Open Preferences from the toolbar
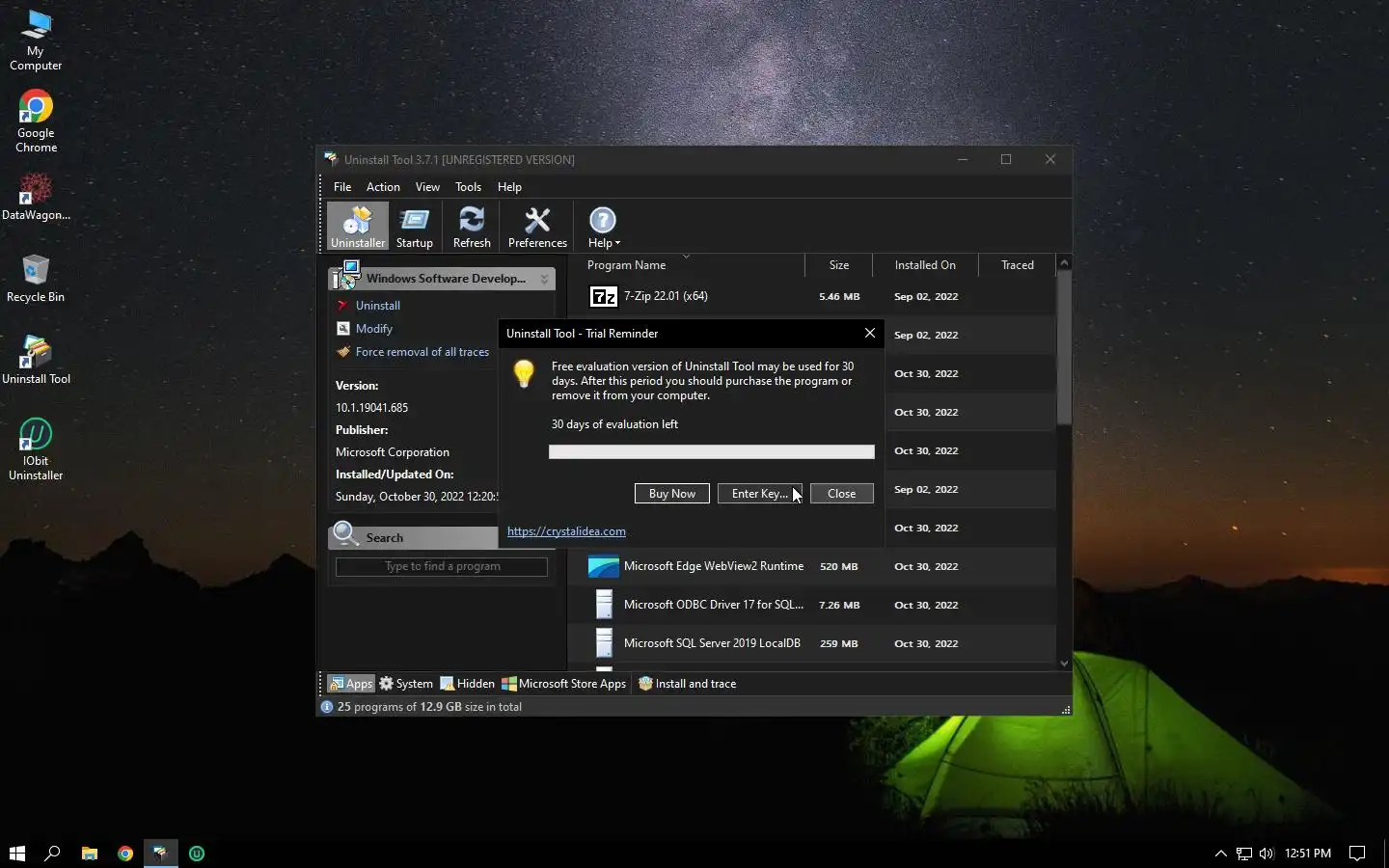Image resolution: width=1389 pixels, height=868 pixels. pyautogui.click(x=537, y=227)
